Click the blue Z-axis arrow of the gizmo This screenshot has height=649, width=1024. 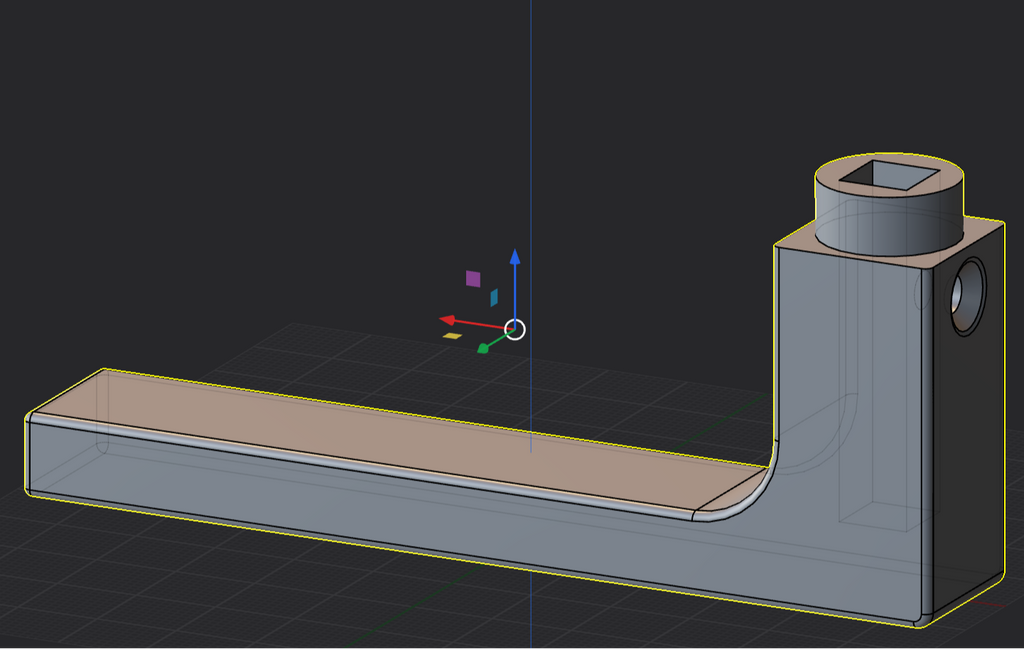[515, 258]
